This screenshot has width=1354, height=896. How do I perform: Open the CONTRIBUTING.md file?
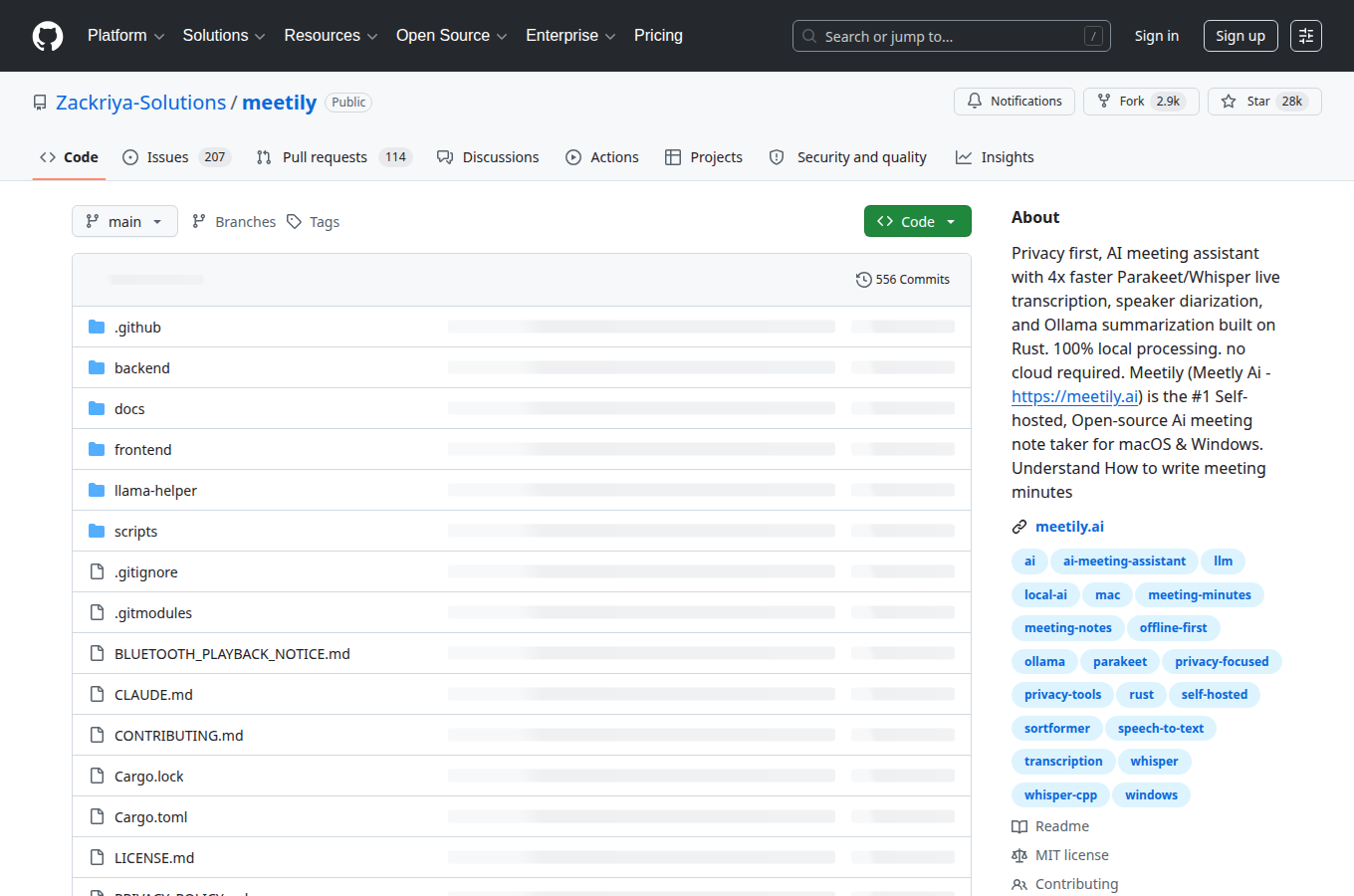pyautogui.click(x=179, y=736)
